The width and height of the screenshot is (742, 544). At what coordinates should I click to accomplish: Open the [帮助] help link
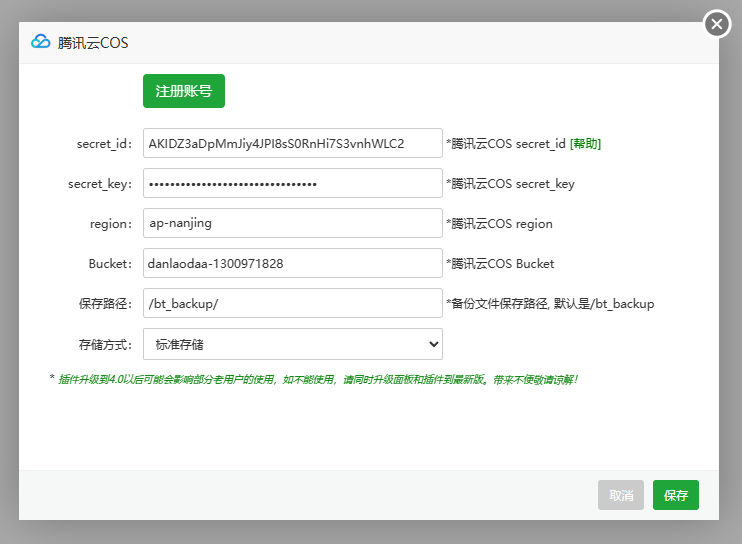pos(585,143)
